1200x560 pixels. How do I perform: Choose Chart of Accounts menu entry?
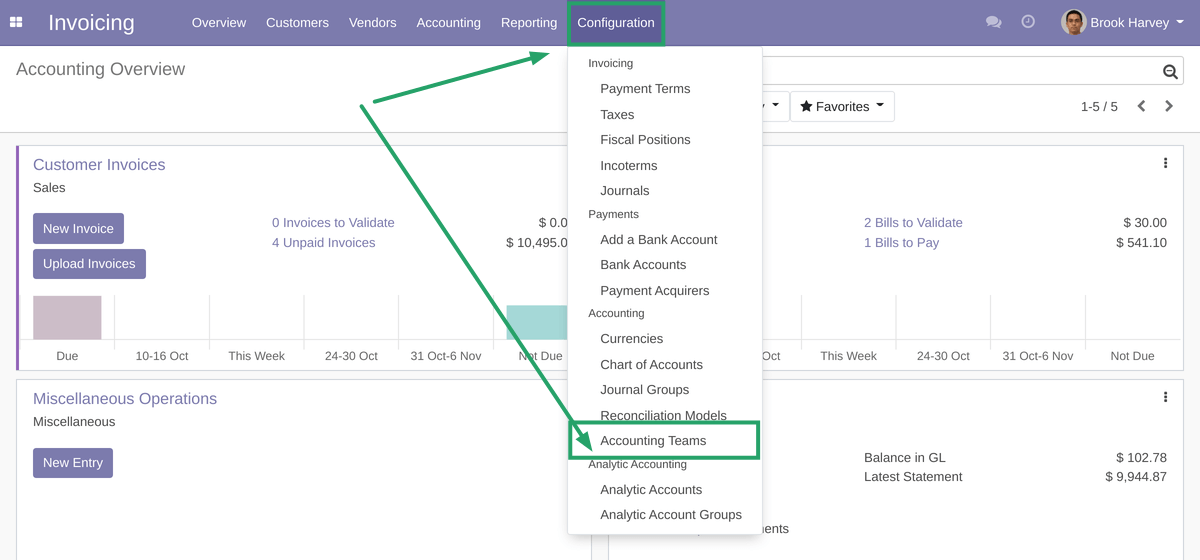651,365
